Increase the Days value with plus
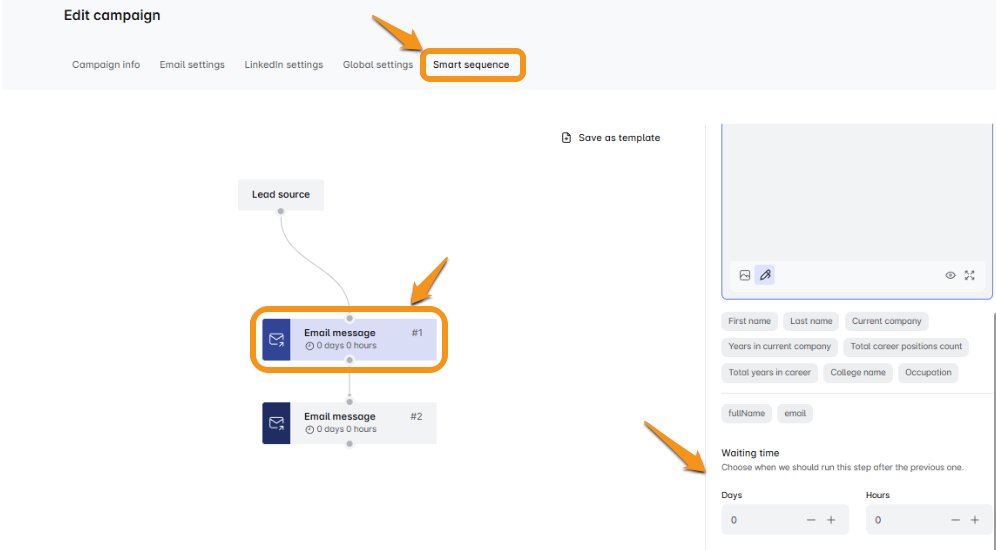Image resolution: width=996 pixels, height=550 pixels. (x=831, y=520)
